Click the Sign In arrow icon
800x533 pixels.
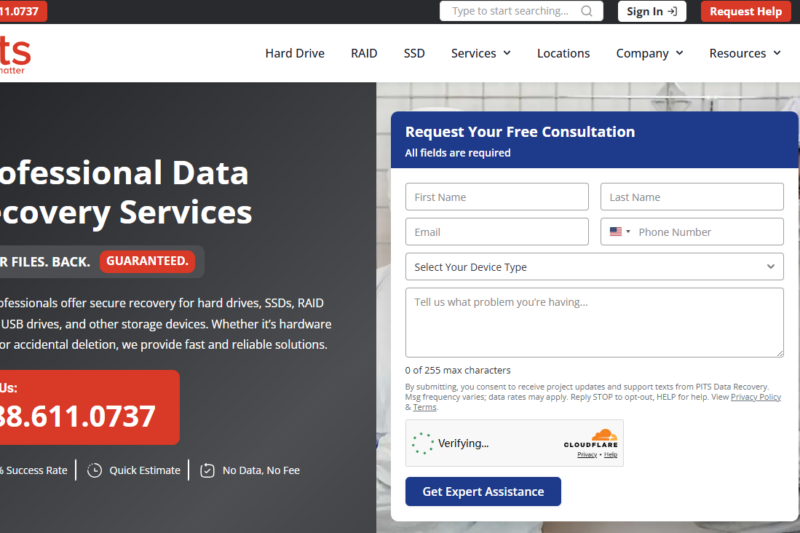[672, 11]
